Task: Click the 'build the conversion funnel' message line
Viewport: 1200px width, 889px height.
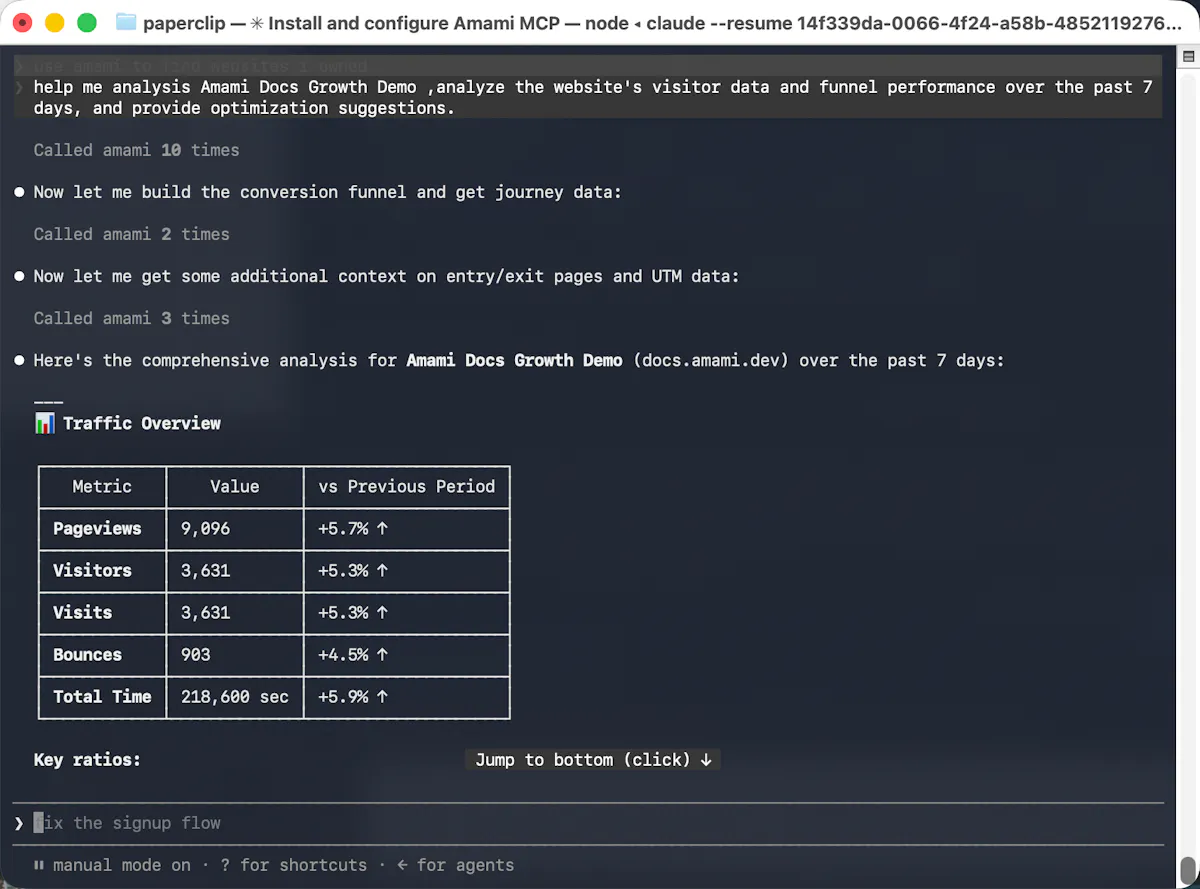Action: click(327, 192)
